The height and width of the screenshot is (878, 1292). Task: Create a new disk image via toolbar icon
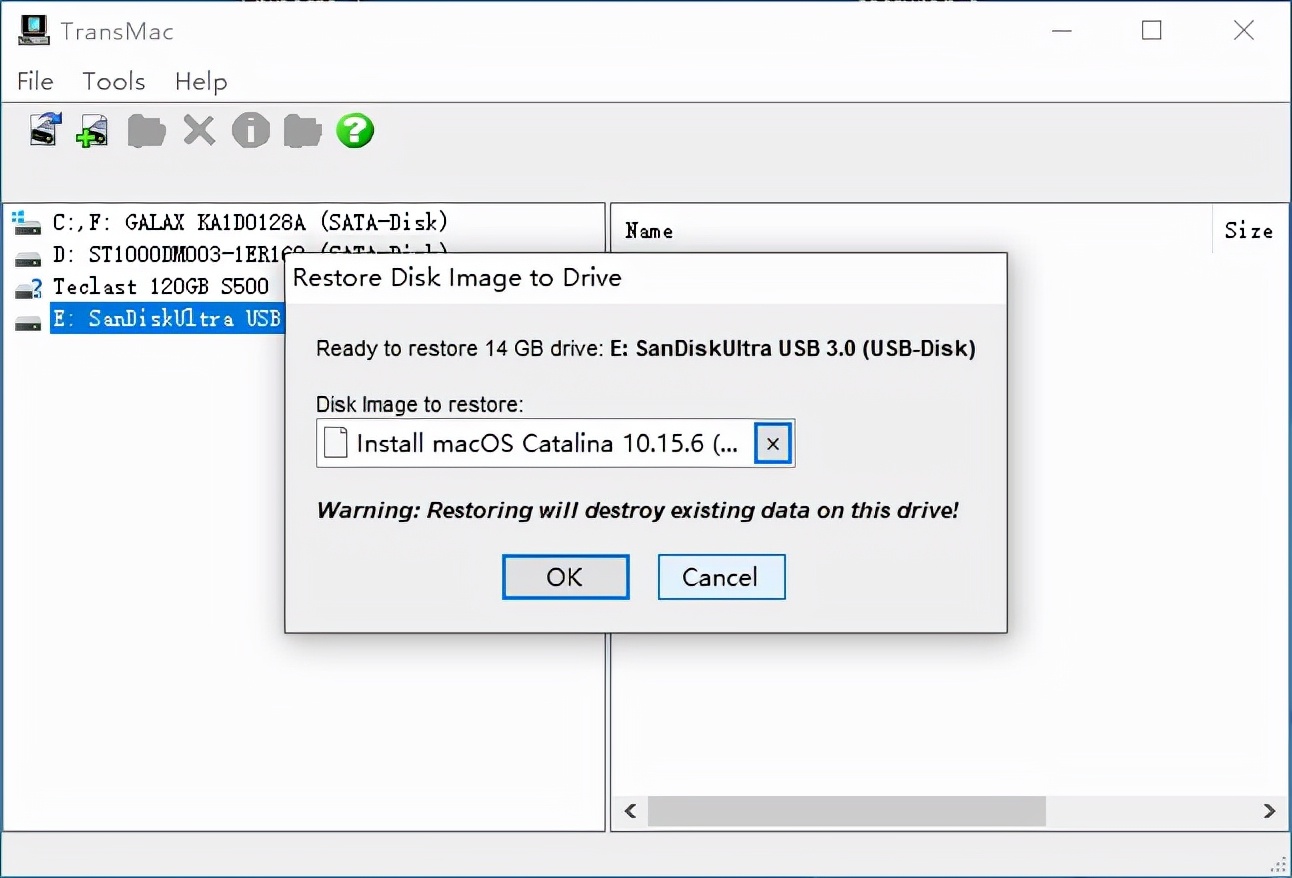tap(92, 130)
